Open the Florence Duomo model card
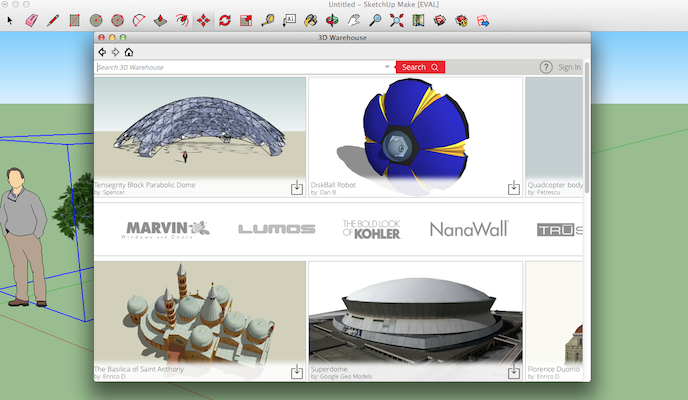 [554, 321]
